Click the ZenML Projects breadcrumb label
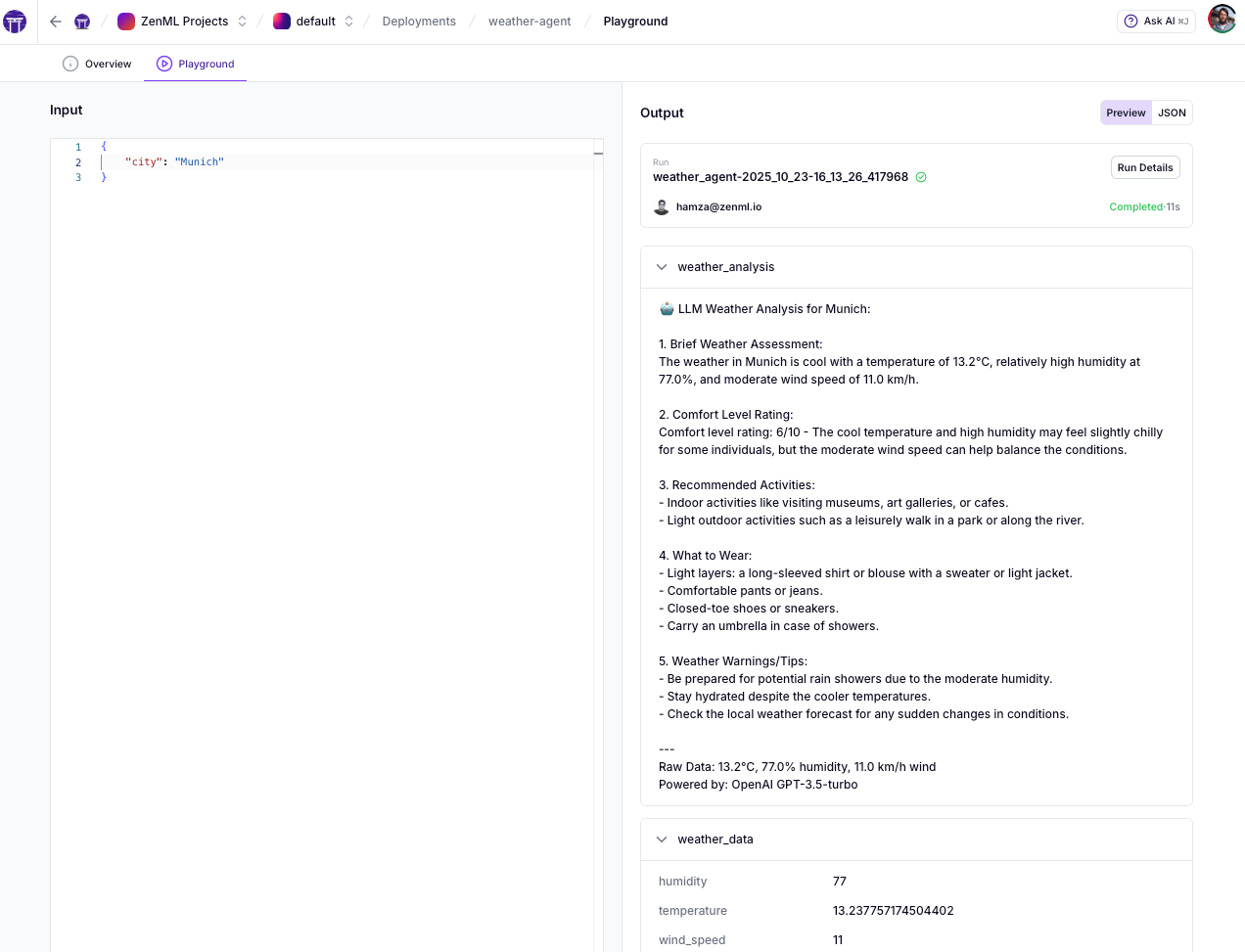Screen dimensions: 1245x952 [184, 22]
